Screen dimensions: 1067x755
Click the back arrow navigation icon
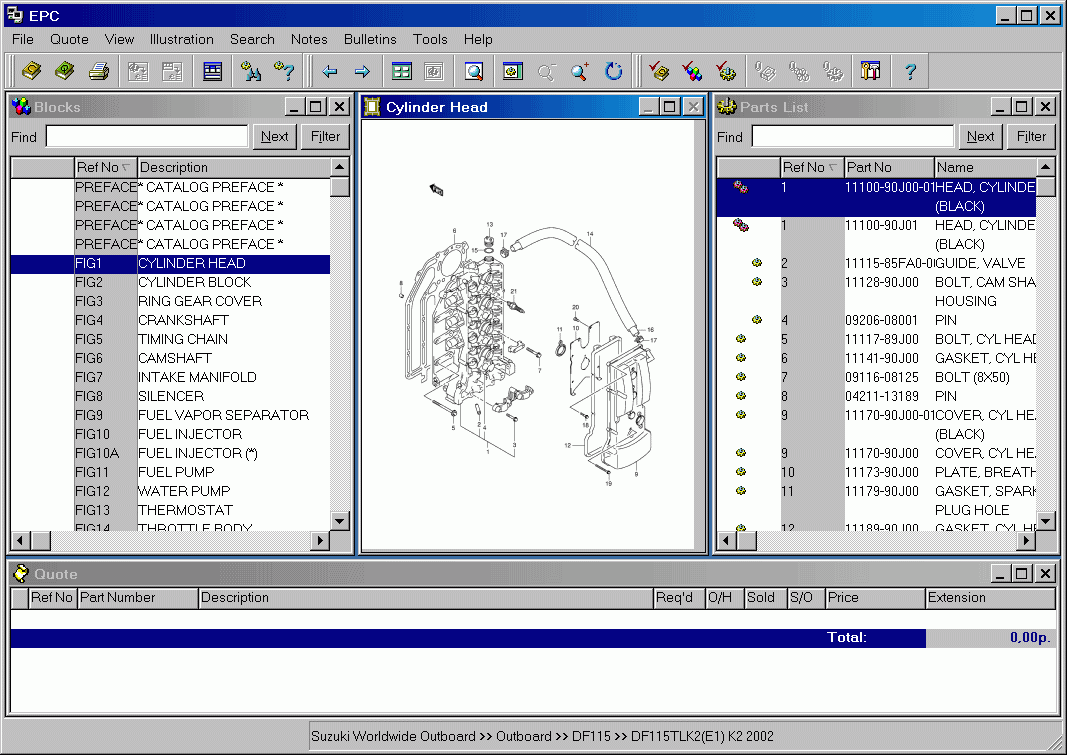tap(331, 71)
